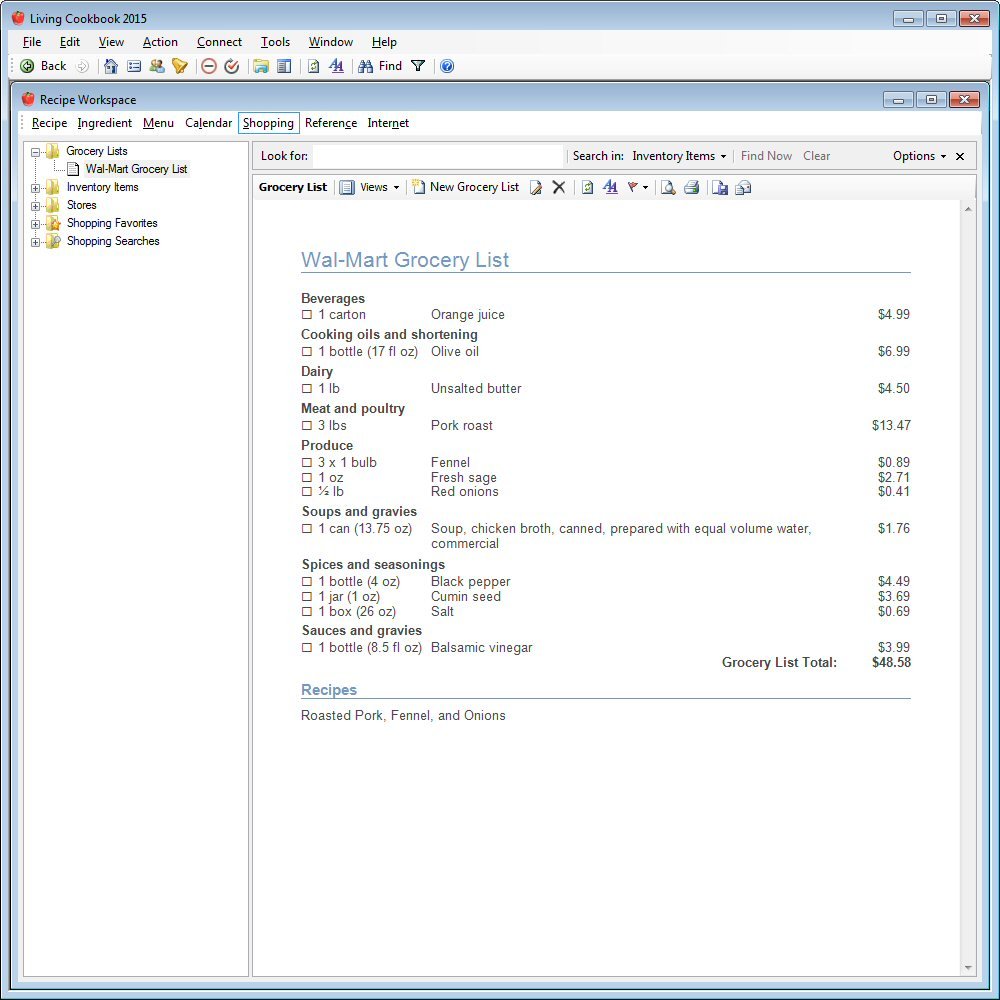Click the binoculars Find icon
Image resolution: width=1000 pixels, height=1000 pixels.
[365, 66]
